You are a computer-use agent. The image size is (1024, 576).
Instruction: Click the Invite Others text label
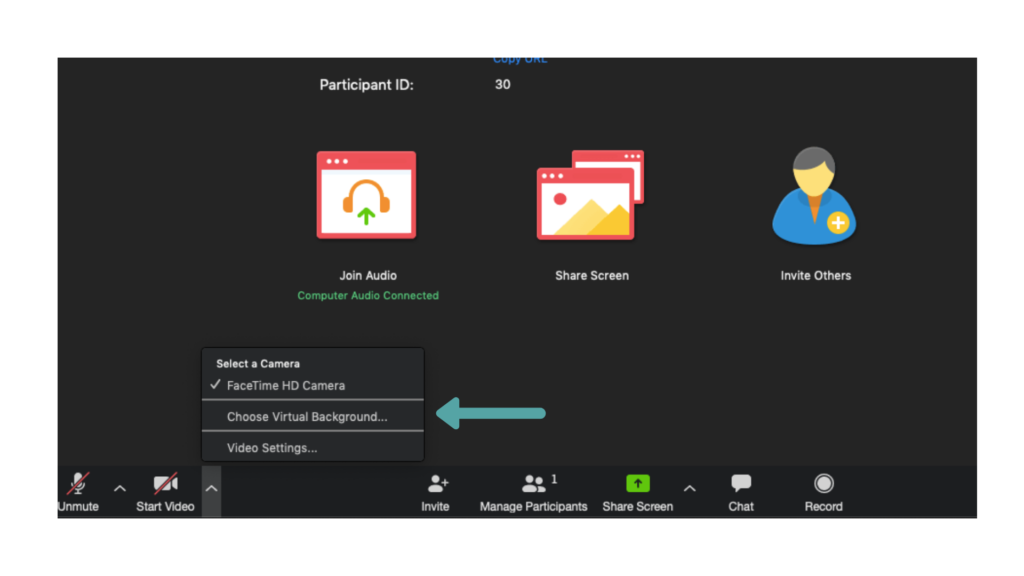coord(815,276)
